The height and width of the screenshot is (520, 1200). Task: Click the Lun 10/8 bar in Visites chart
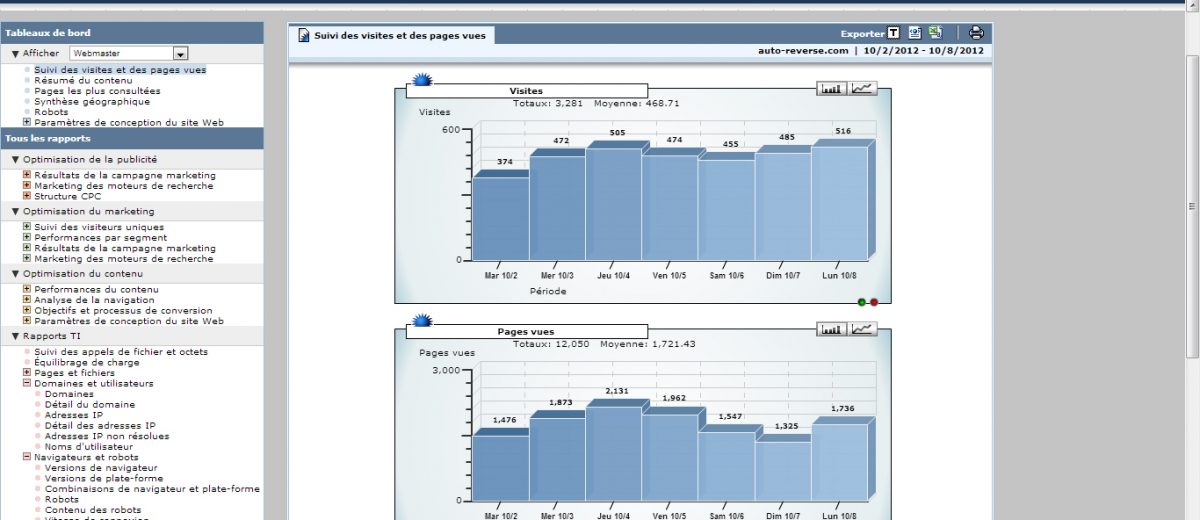click(x=839, y=202)
